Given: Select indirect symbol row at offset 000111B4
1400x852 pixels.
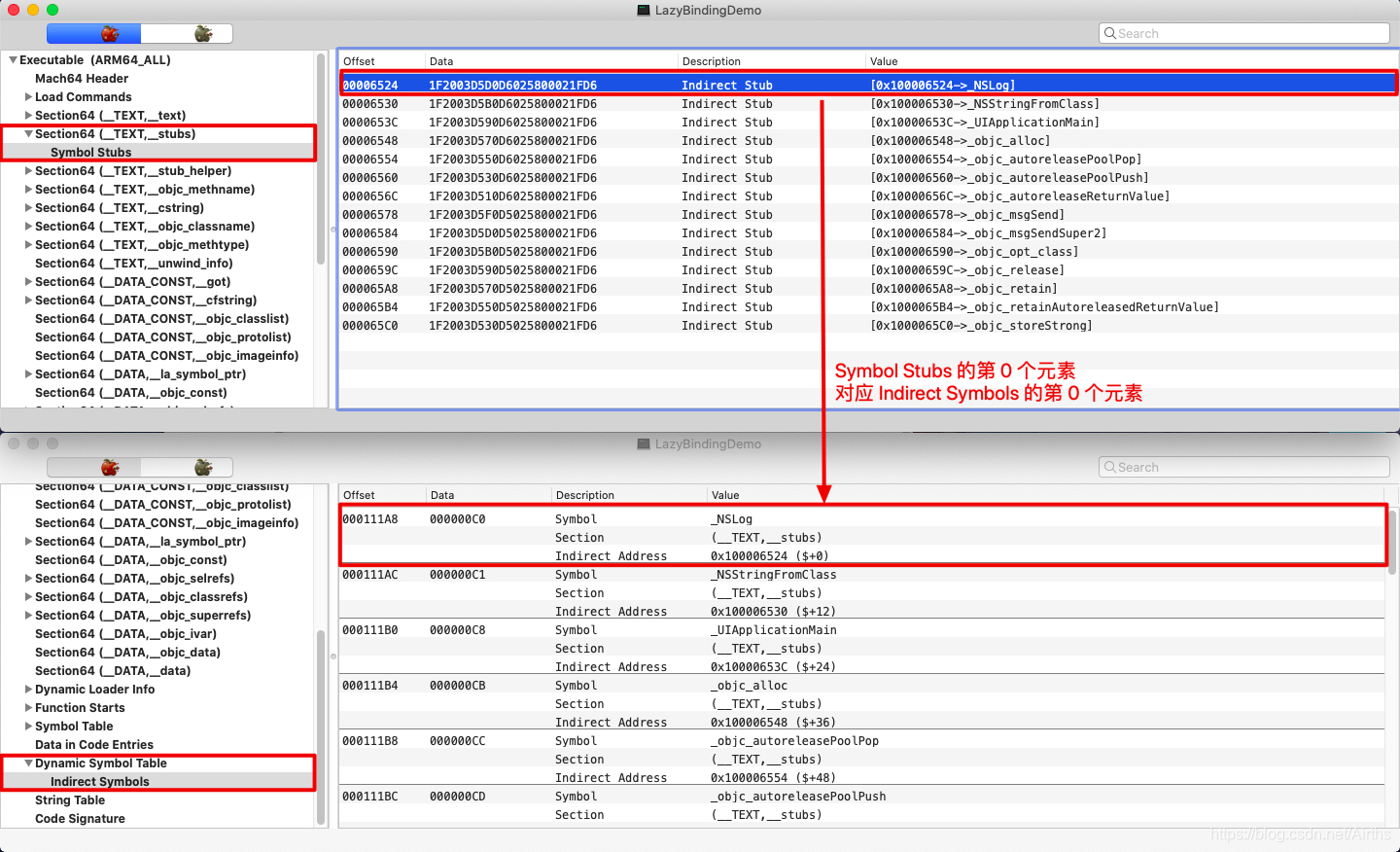Looking at the screenshot, I should (862, 686).
